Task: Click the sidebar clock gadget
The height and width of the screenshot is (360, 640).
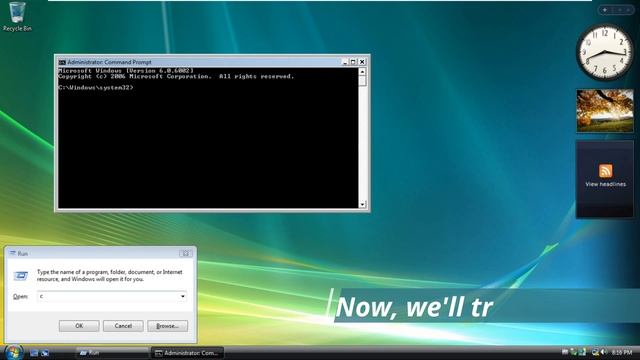Action: [604, 52]
